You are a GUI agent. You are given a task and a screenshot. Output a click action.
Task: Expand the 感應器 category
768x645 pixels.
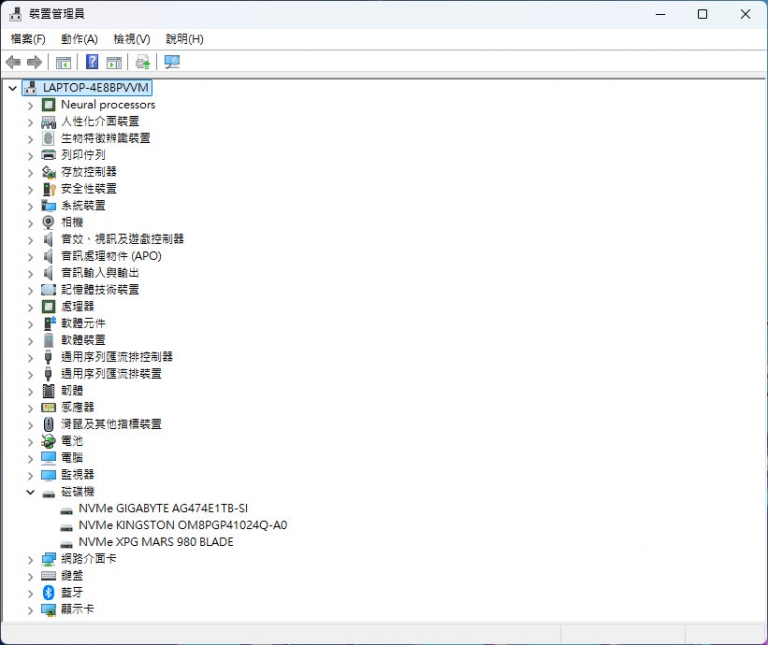30,408
